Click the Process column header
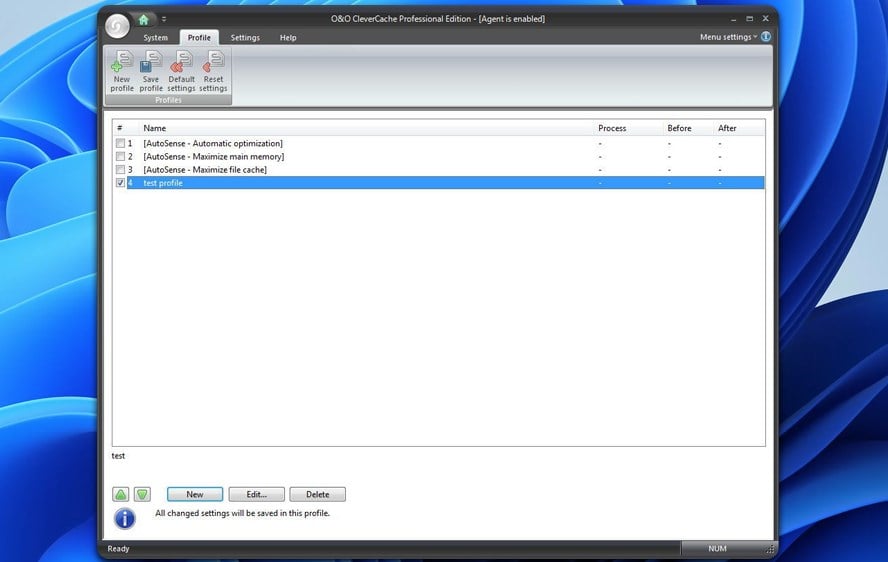The height and width of the screenshot is (562, 888). click(629, 128)
